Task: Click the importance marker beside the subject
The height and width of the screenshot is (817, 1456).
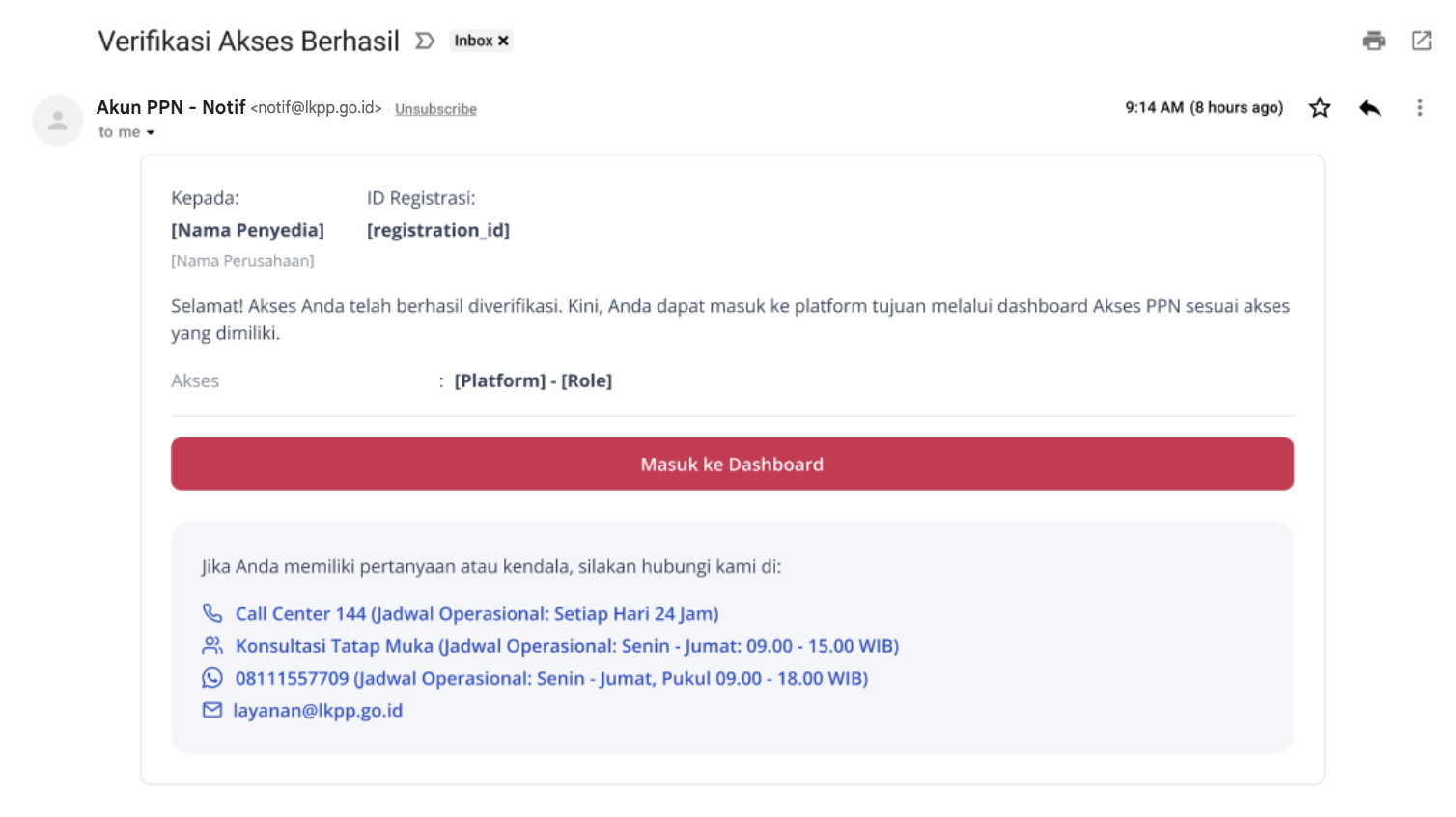Action: click(425, 41)
